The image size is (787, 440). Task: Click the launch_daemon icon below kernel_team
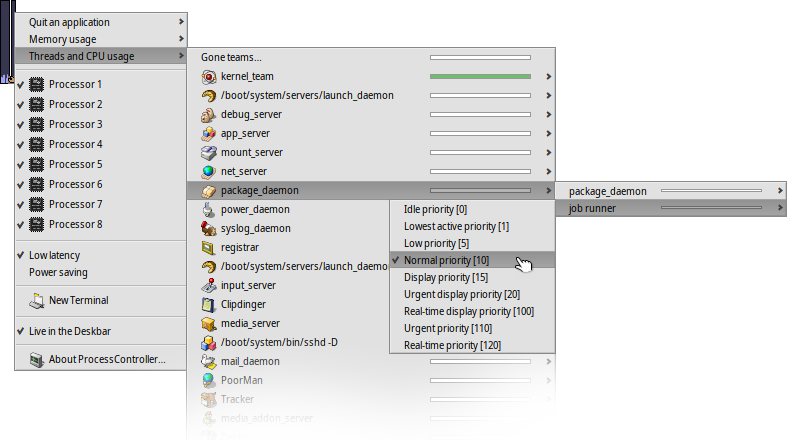pos(208,96)
